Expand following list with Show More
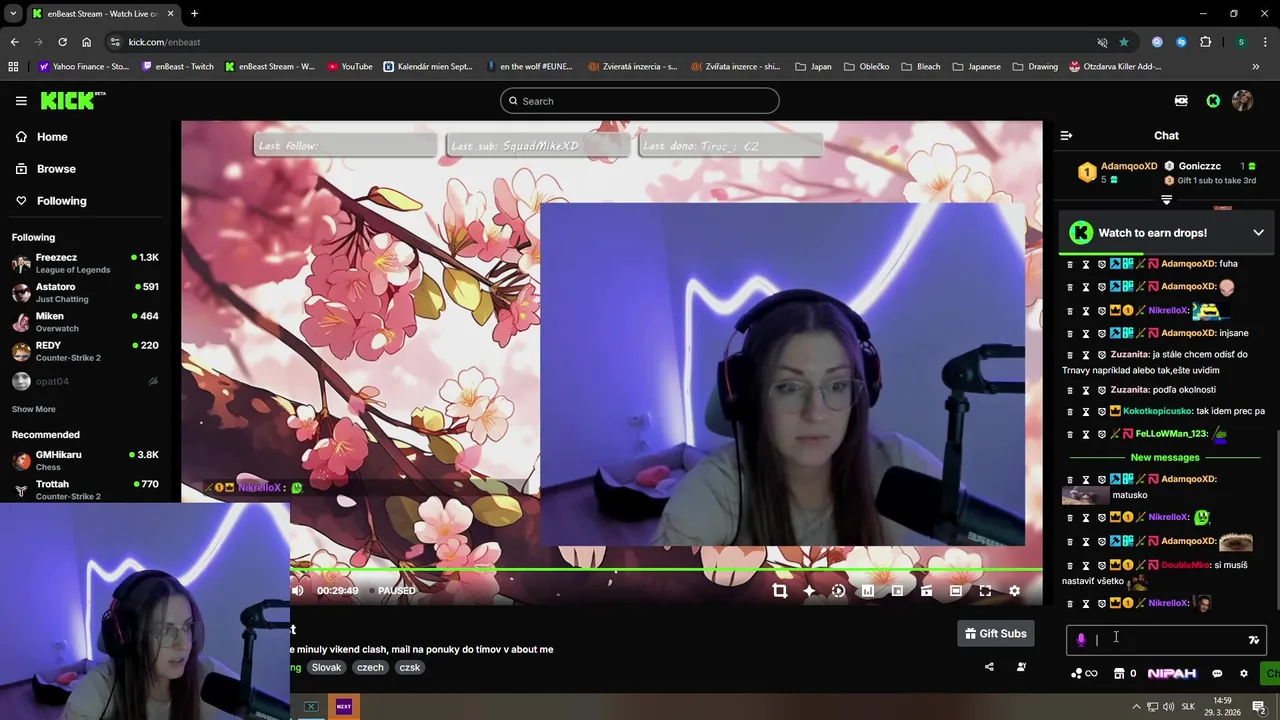This screenshot has width=1280, height=720. click(34, 409)
